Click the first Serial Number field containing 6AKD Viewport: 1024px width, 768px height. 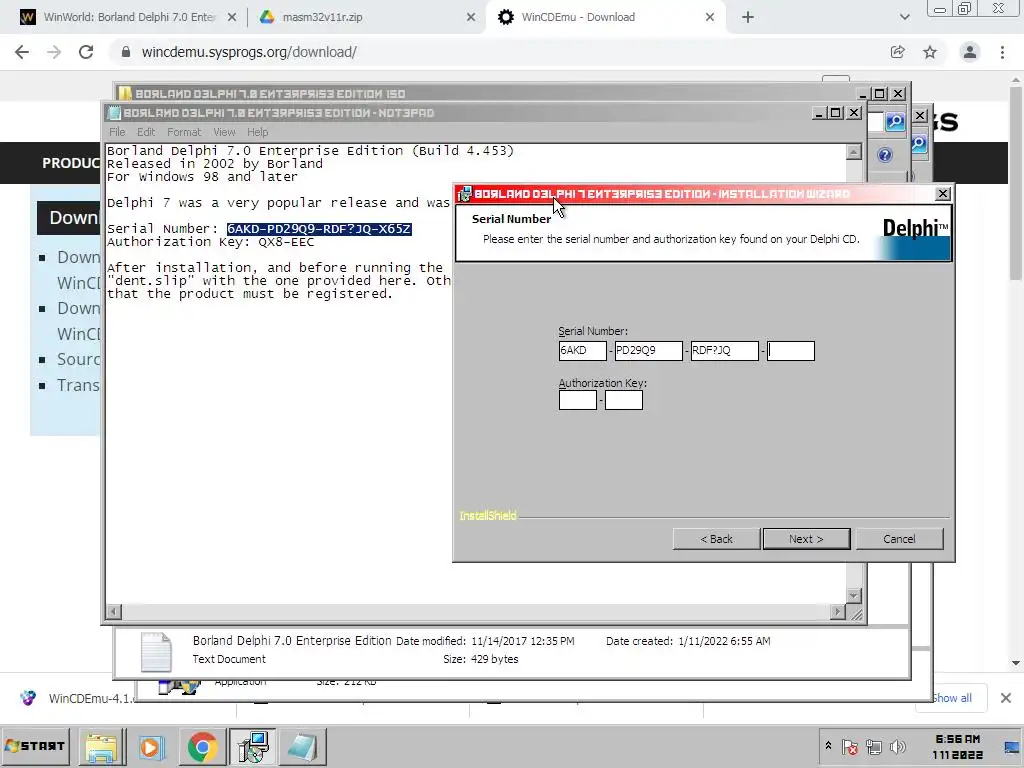tap(583, 351)
